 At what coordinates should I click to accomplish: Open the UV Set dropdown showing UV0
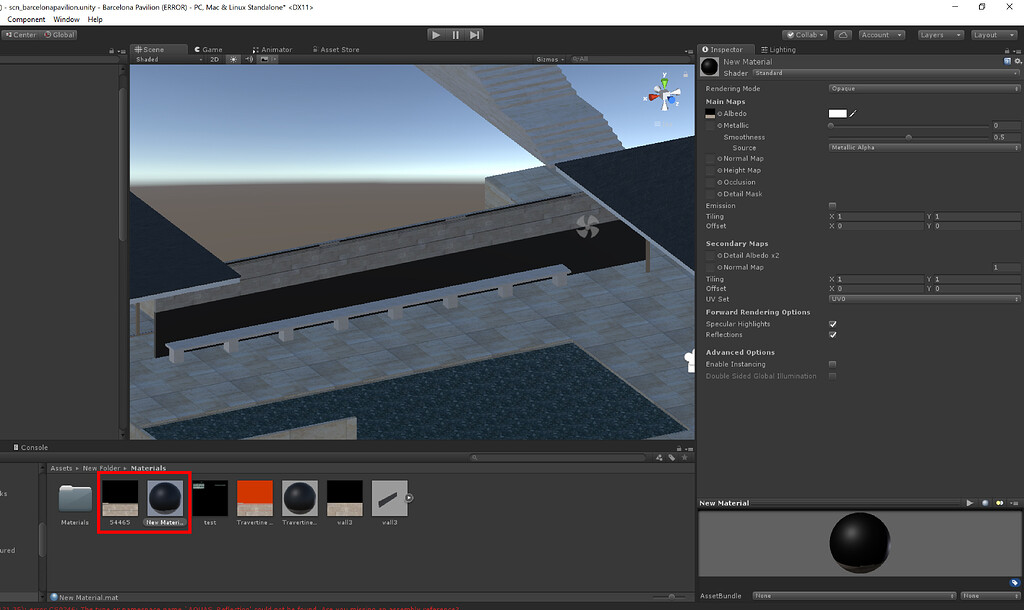click(924, 299)
